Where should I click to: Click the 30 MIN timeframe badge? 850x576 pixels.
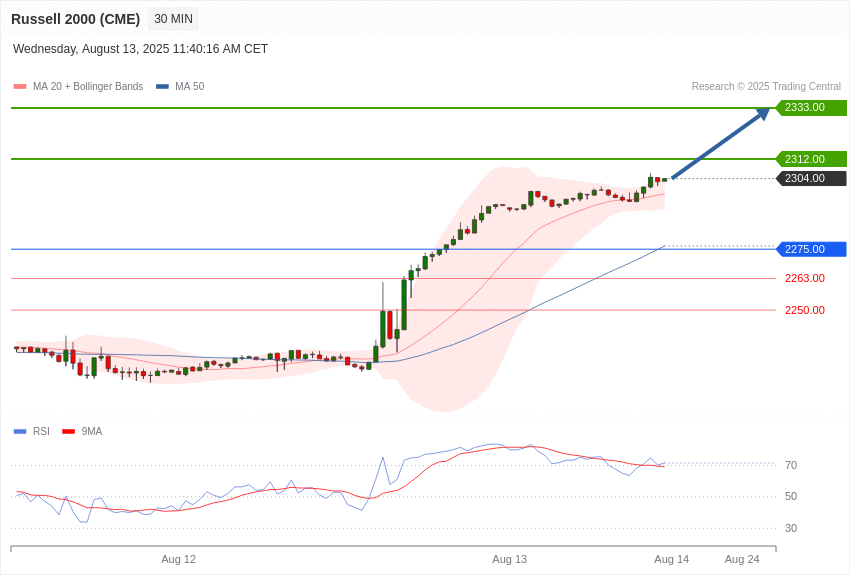pyautogui.click(x=173, y=19)
